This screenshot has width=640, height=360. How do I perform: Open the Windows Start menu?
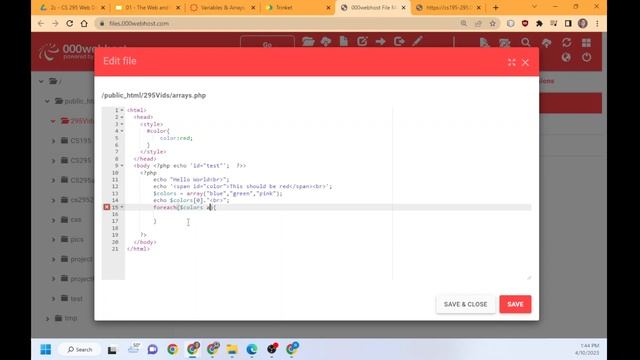[46, 349]
